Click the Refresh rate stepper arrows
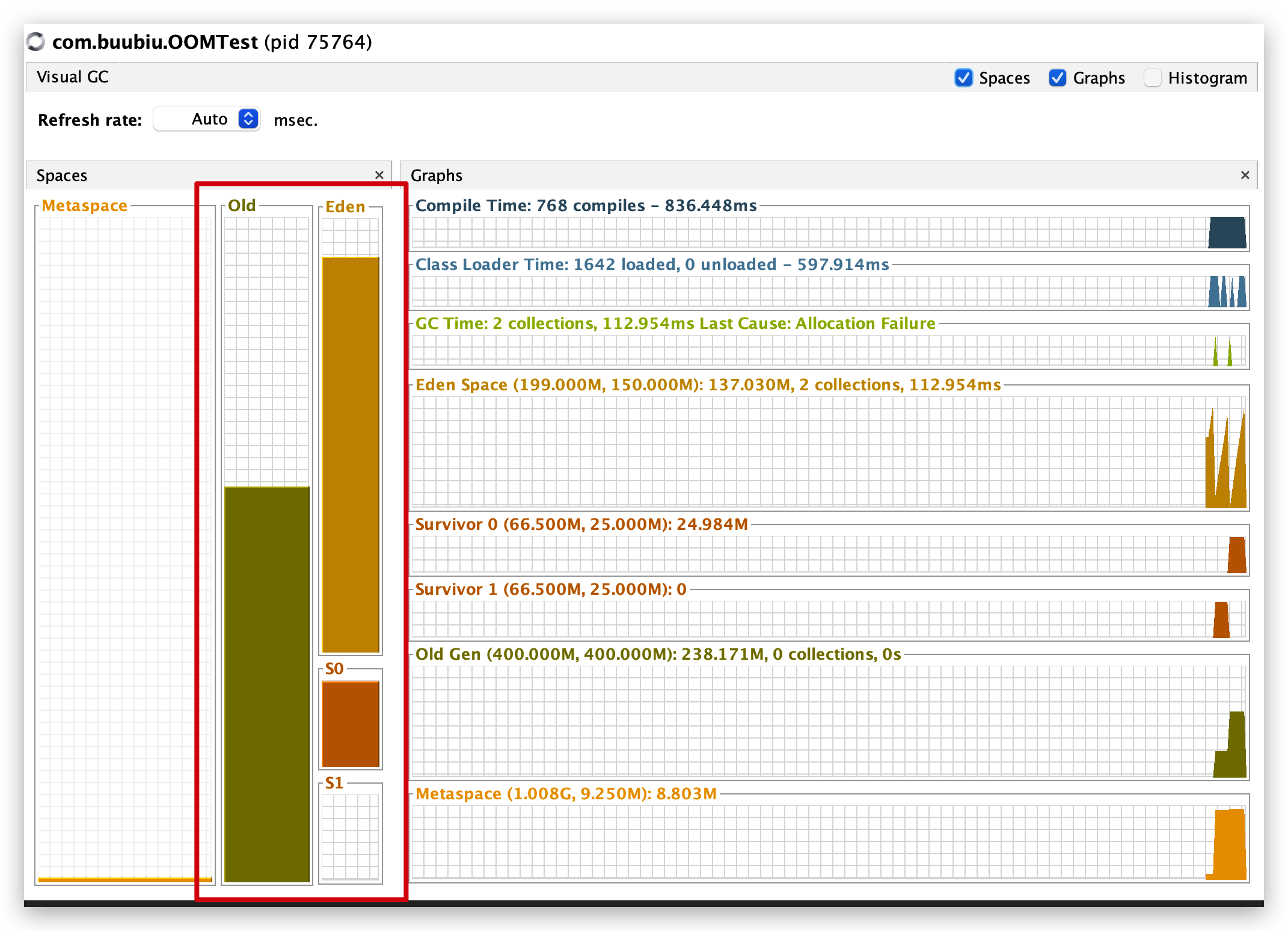This screenshot has width=1288, height=931. pos(248,119)
